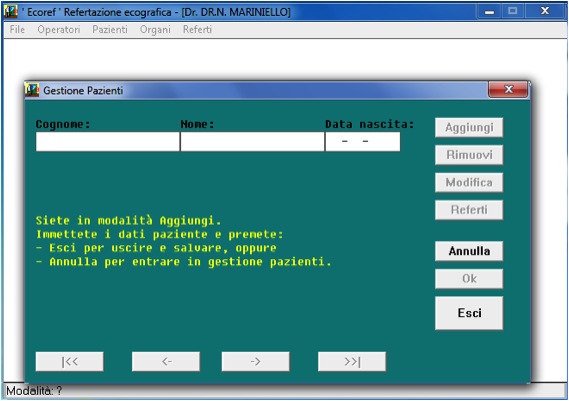Viewport: 569px width, 401px height.
Task: Maximize the Ecoref main window
Action: click(x=512, y=11)
